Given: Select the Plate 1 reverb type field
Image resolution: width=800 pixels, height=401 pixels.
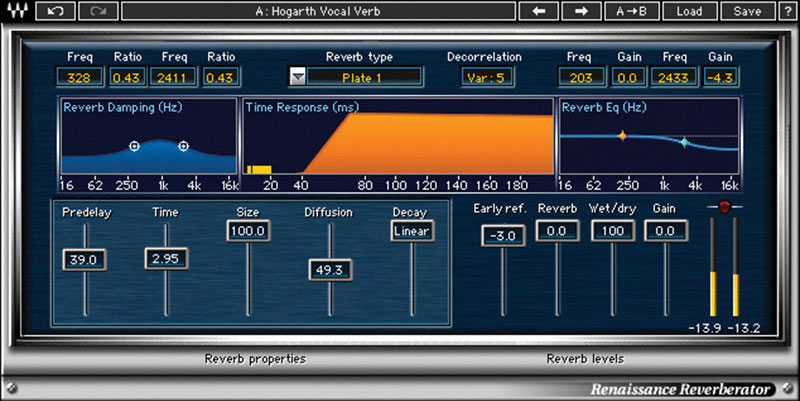Looking at the screenshot, I should [x=364, y=78].
